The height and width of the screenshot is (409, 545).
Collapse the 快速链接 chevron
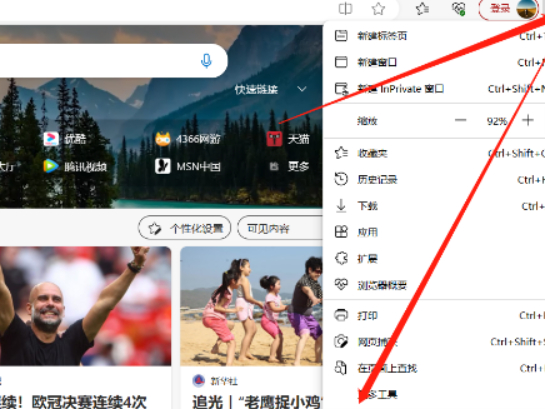[302, 89]
